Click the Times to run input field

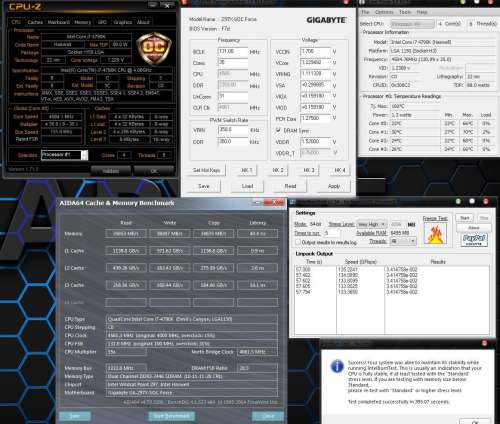(332, 233)
